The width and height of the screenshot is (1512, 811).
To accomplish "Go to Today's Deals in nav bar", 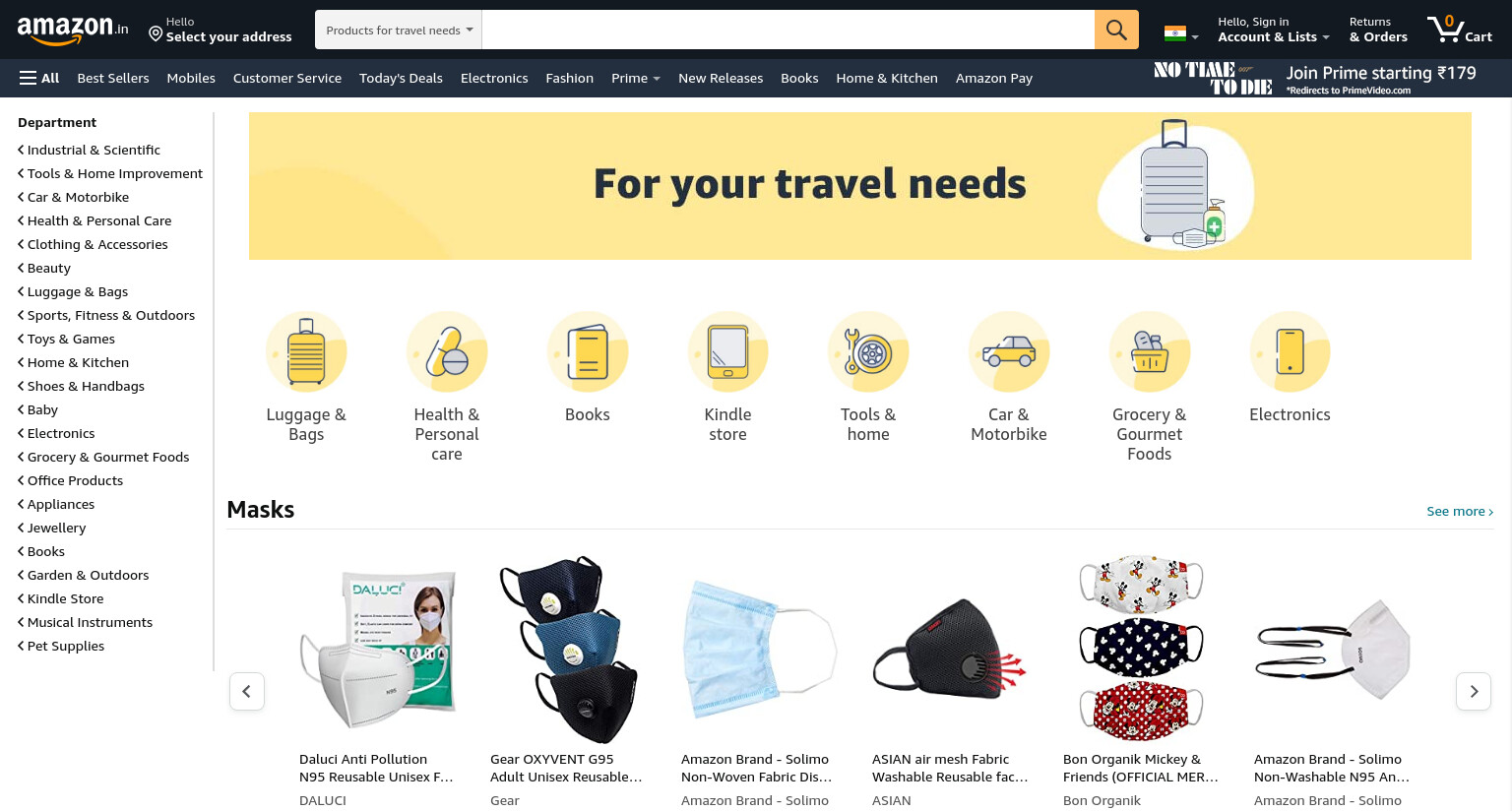I will click(401, 78).
